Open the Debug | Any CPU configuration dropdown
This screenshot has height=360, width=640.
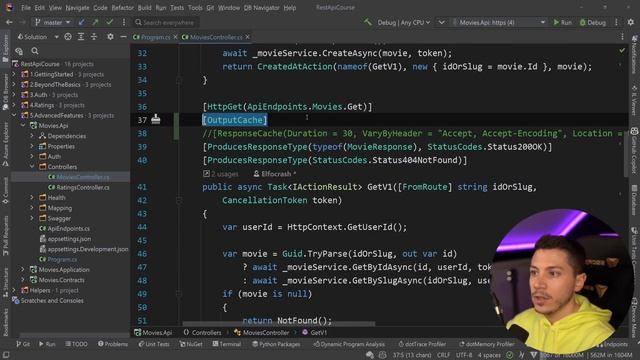point(403,22)
